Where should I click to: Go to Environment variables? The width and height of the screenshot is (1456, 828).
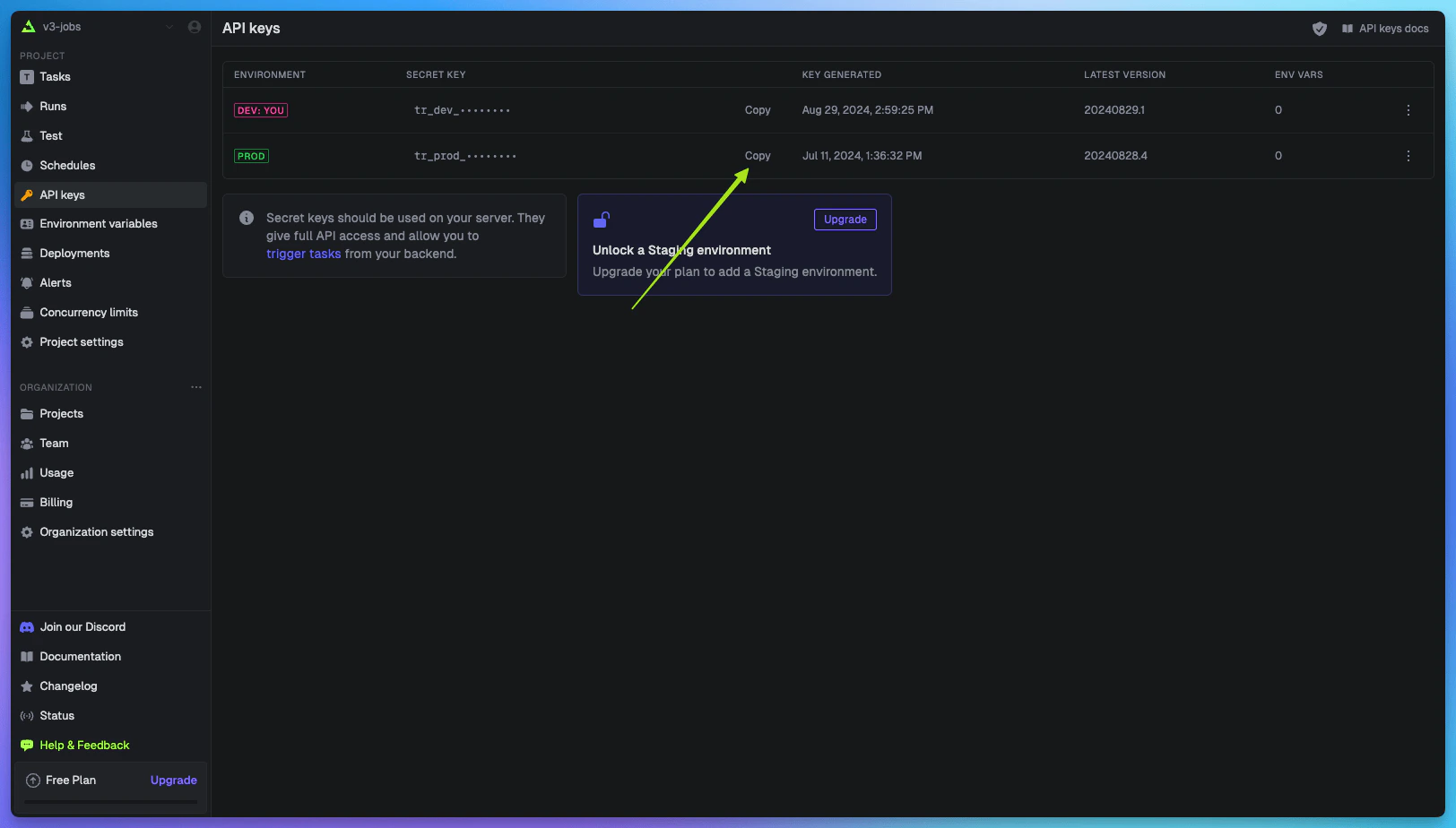coord(99,223)
